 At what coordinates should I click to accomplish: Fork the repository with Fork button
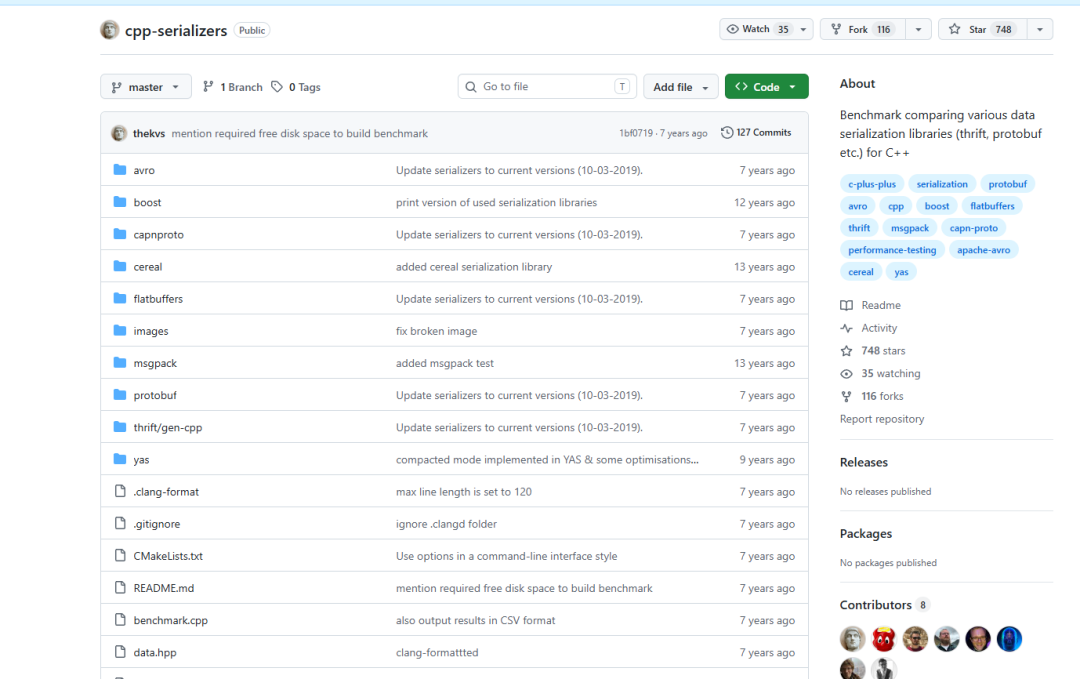pyautogui.click(x=862, y=29)
